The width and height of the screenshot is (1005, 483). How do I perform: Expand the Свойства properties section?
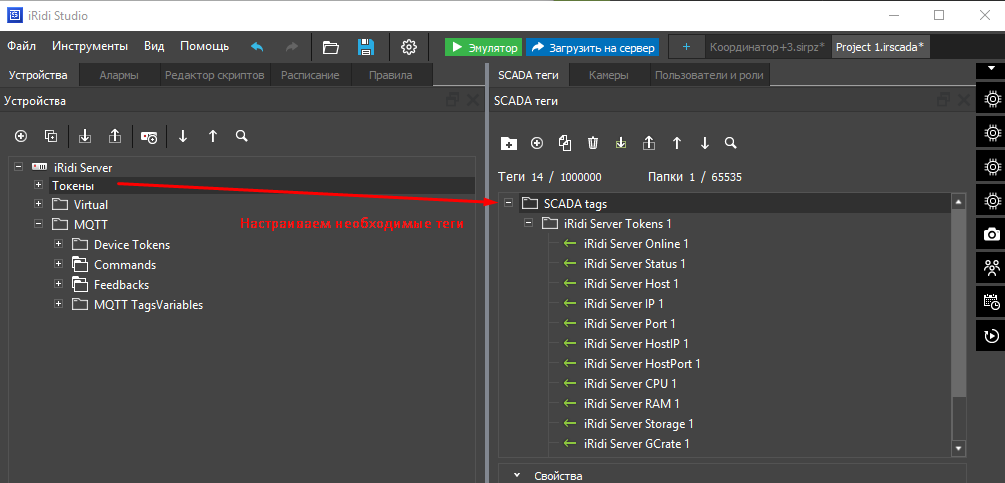pyautogui.click(x=517, y=476)
